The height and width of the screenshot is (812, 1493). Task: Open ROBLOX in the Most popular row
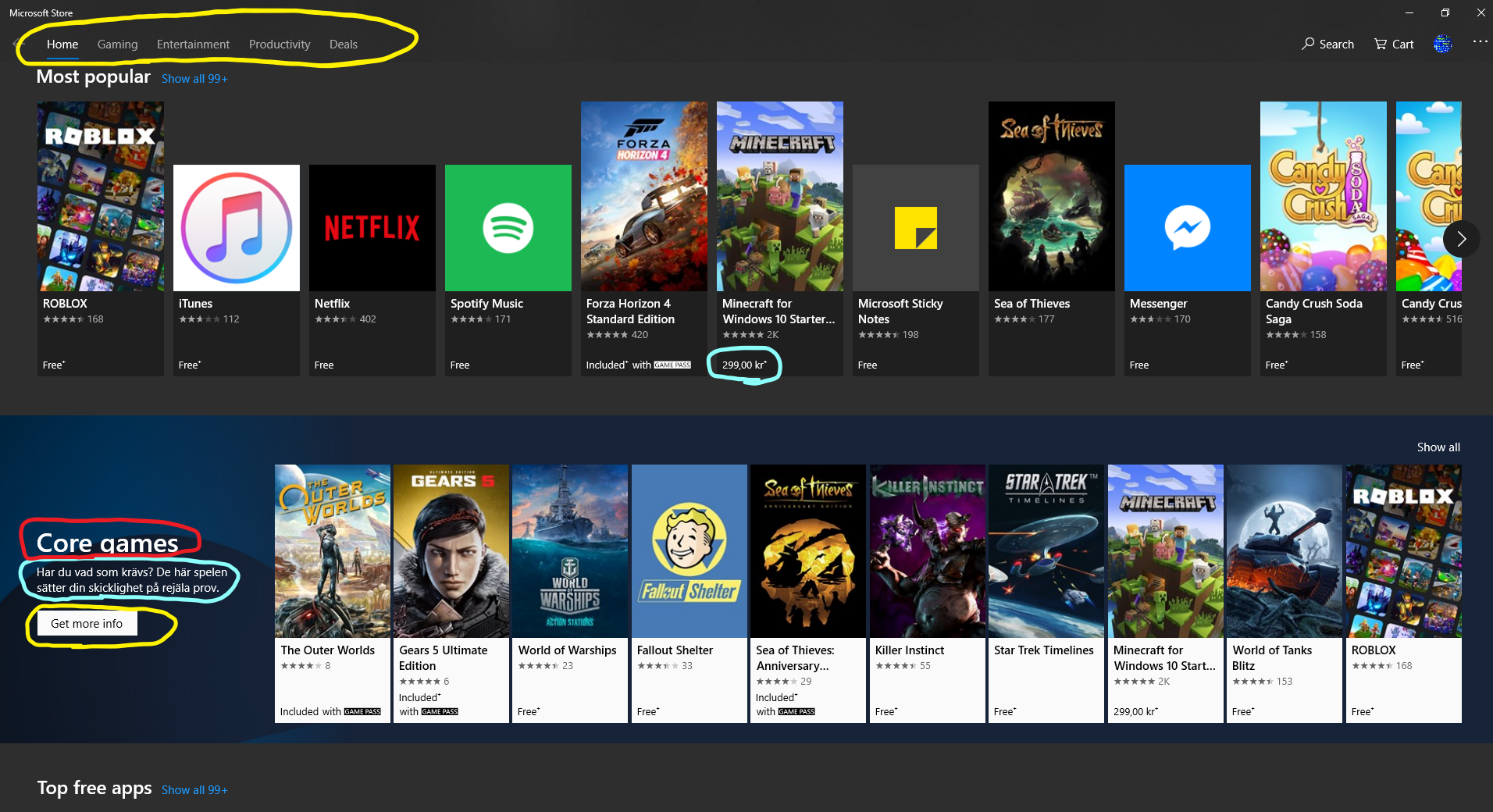(x=101, y=239)
